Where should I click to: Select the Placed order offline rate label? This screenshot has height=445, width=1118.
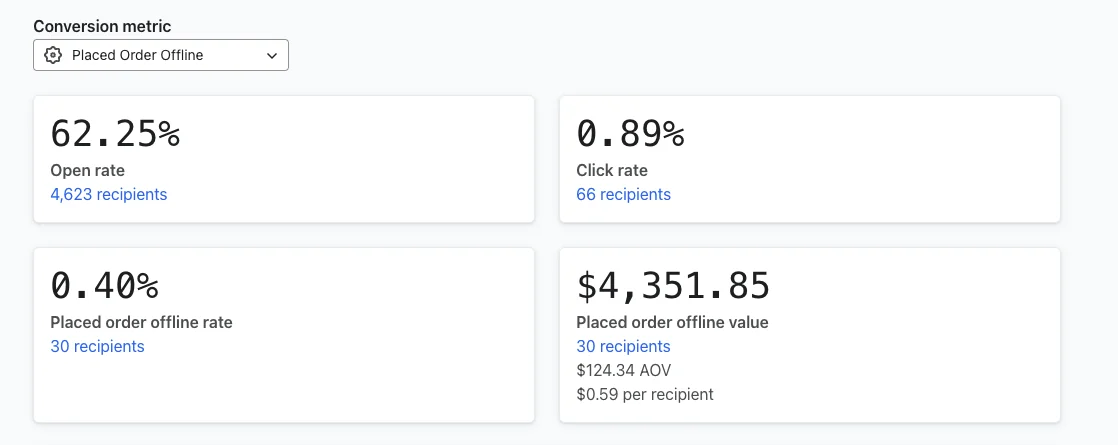pos(141,322)
